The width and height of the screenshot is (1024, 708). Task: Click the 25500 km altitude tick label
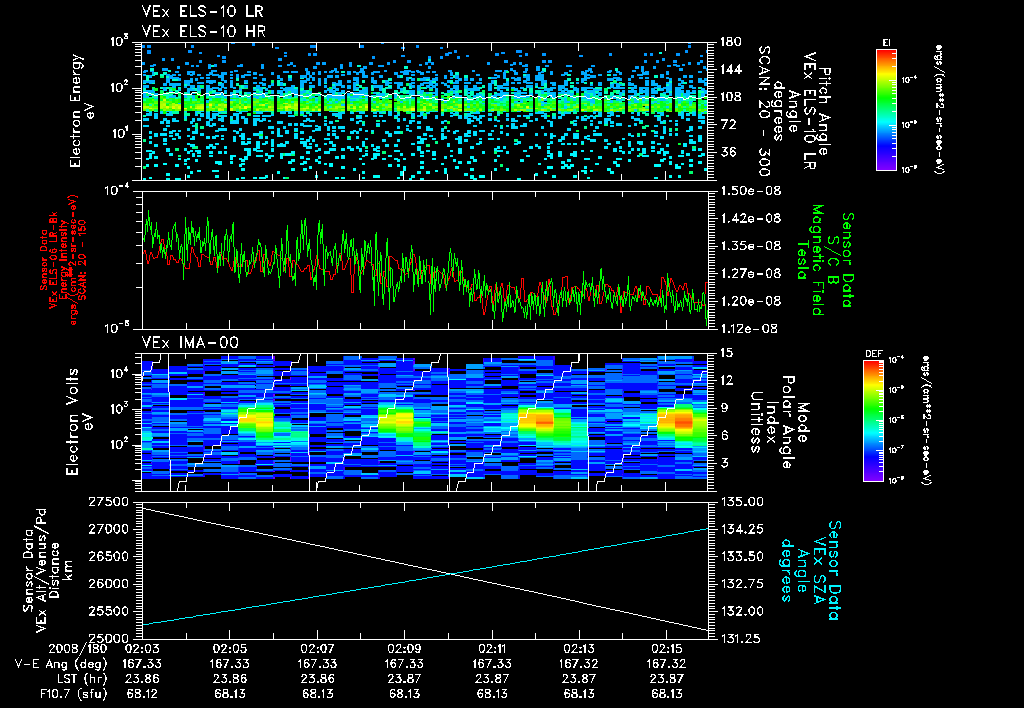point(108,611)
